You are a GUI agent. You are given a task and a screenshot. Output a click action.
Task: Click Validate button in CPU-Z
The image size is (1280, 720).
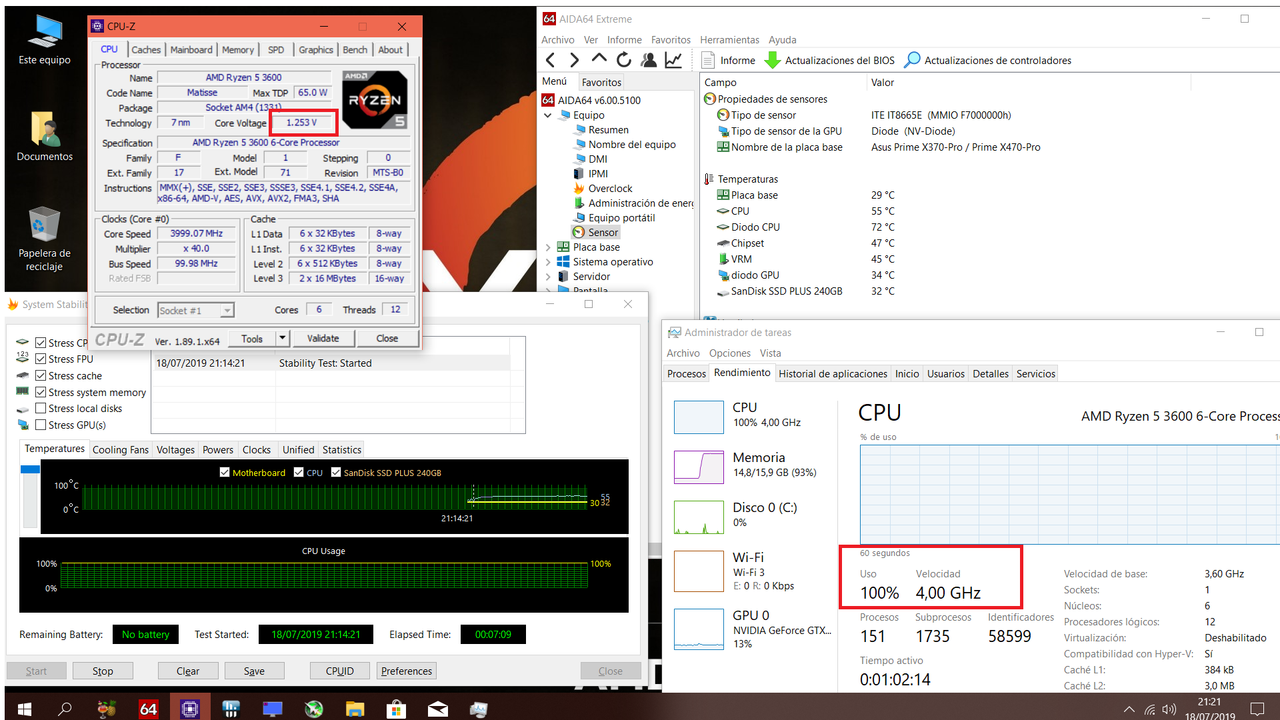click(323, 338)
